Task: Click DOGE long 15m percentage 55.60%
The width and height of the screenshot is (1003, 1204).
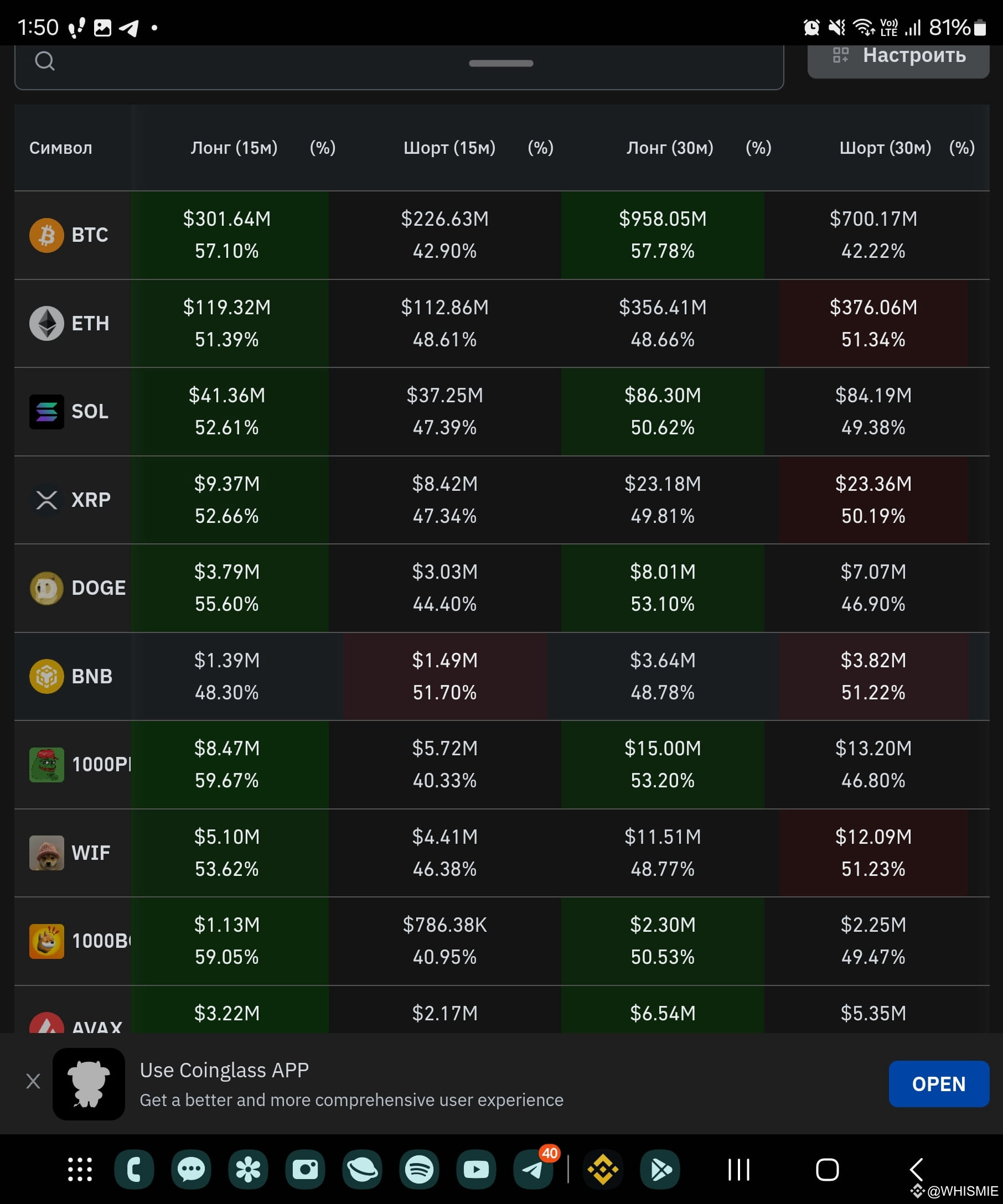Action: 227,604
